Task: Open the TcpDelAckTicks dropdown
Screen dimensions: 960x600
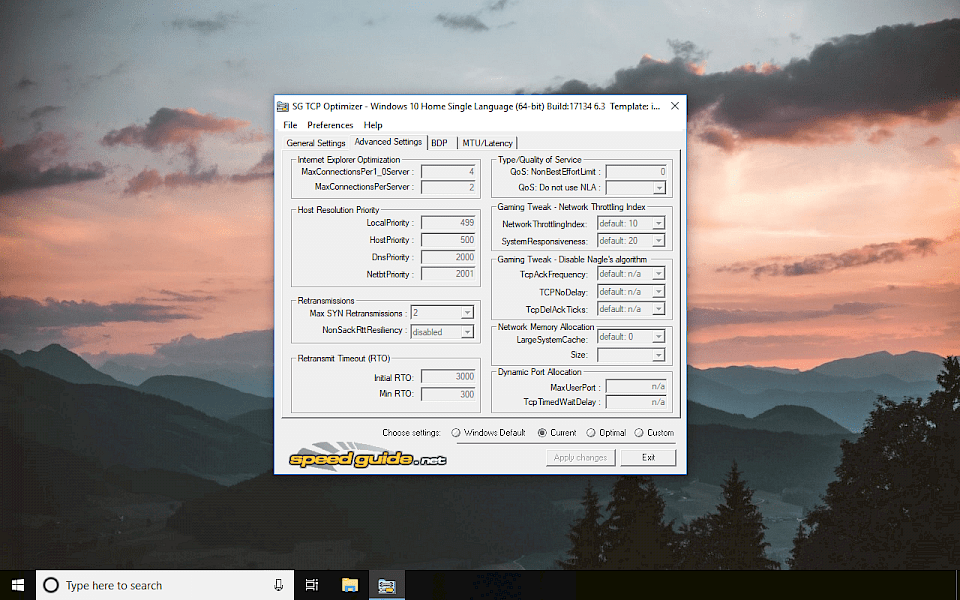Action: pos(658,309)
